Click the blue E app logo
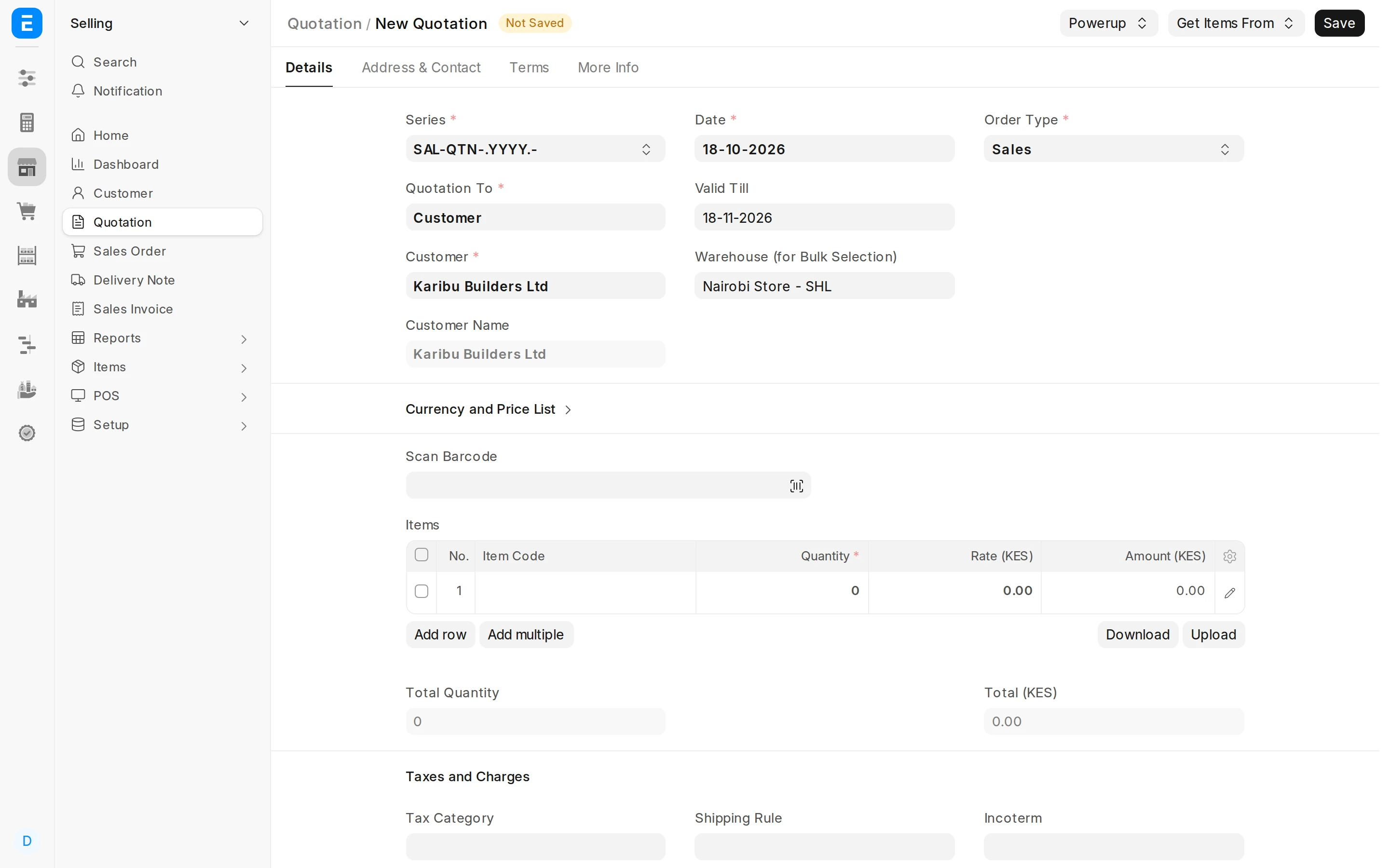 [x=27, y=23]
